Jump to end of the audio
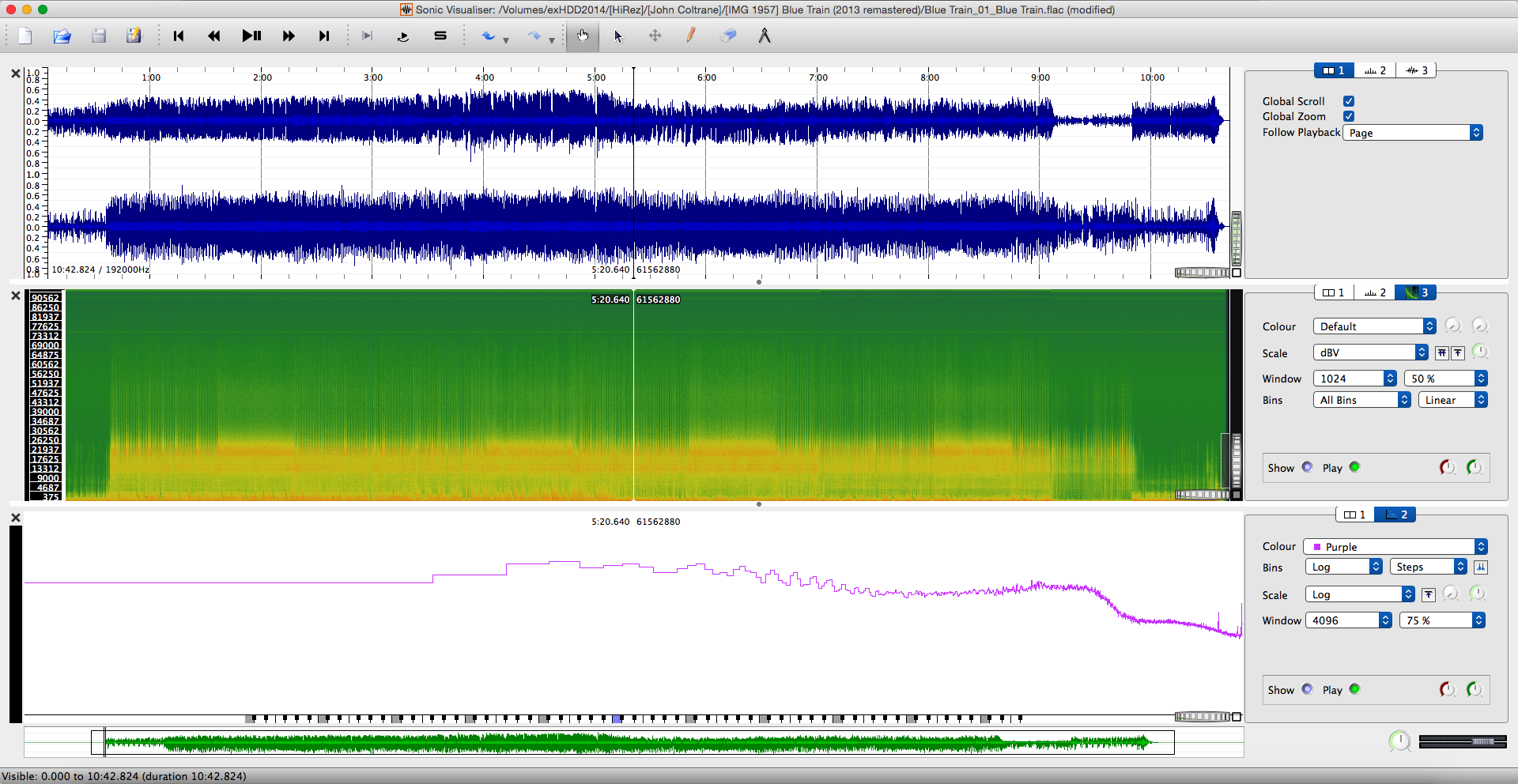This screenshot has width=1518, height=784. coord(324,36)
